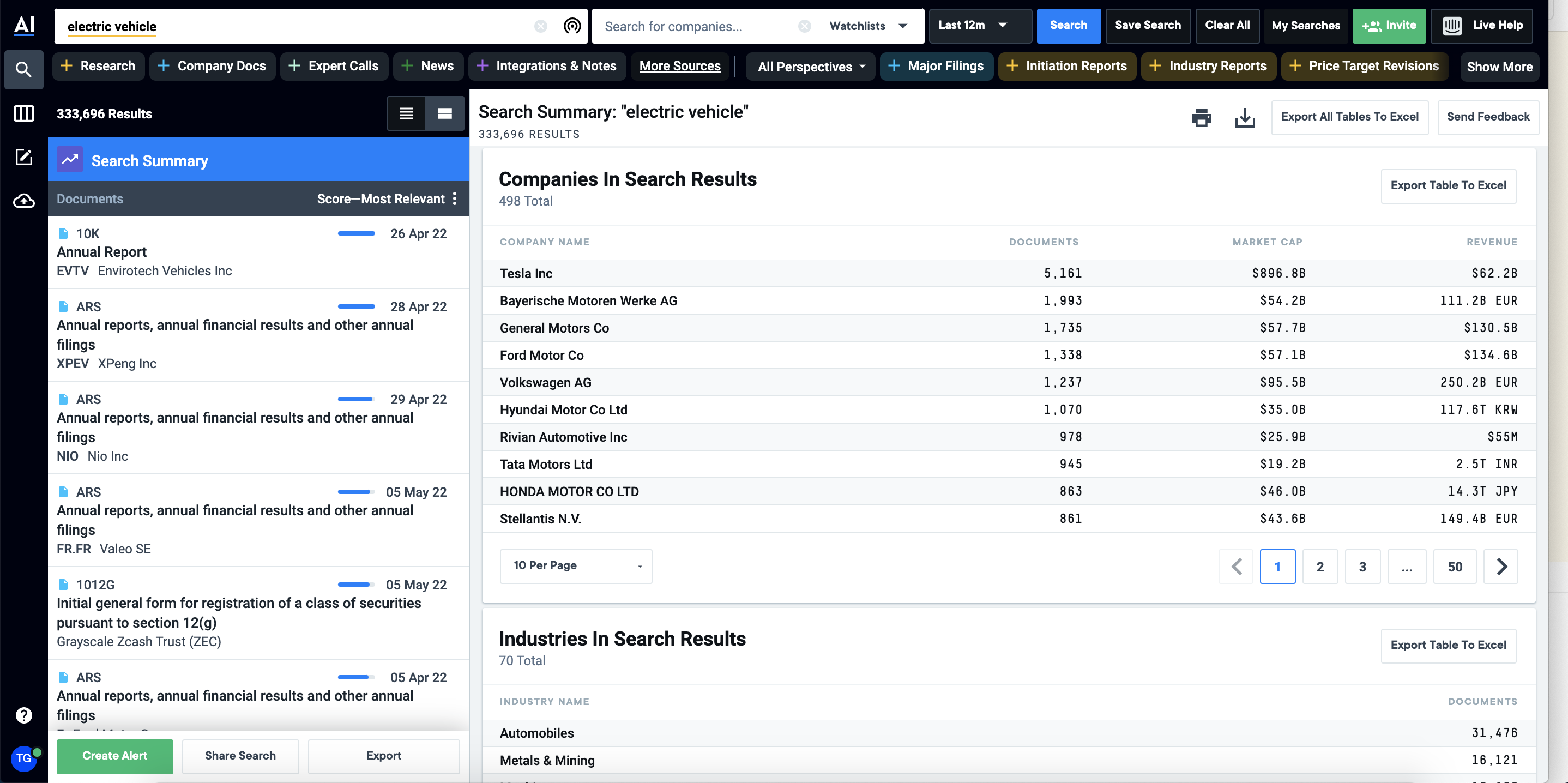Viewport: 1568px width, 783px height.
Task: Click Export All Tables To Excel
Action: pos(1349,117)
